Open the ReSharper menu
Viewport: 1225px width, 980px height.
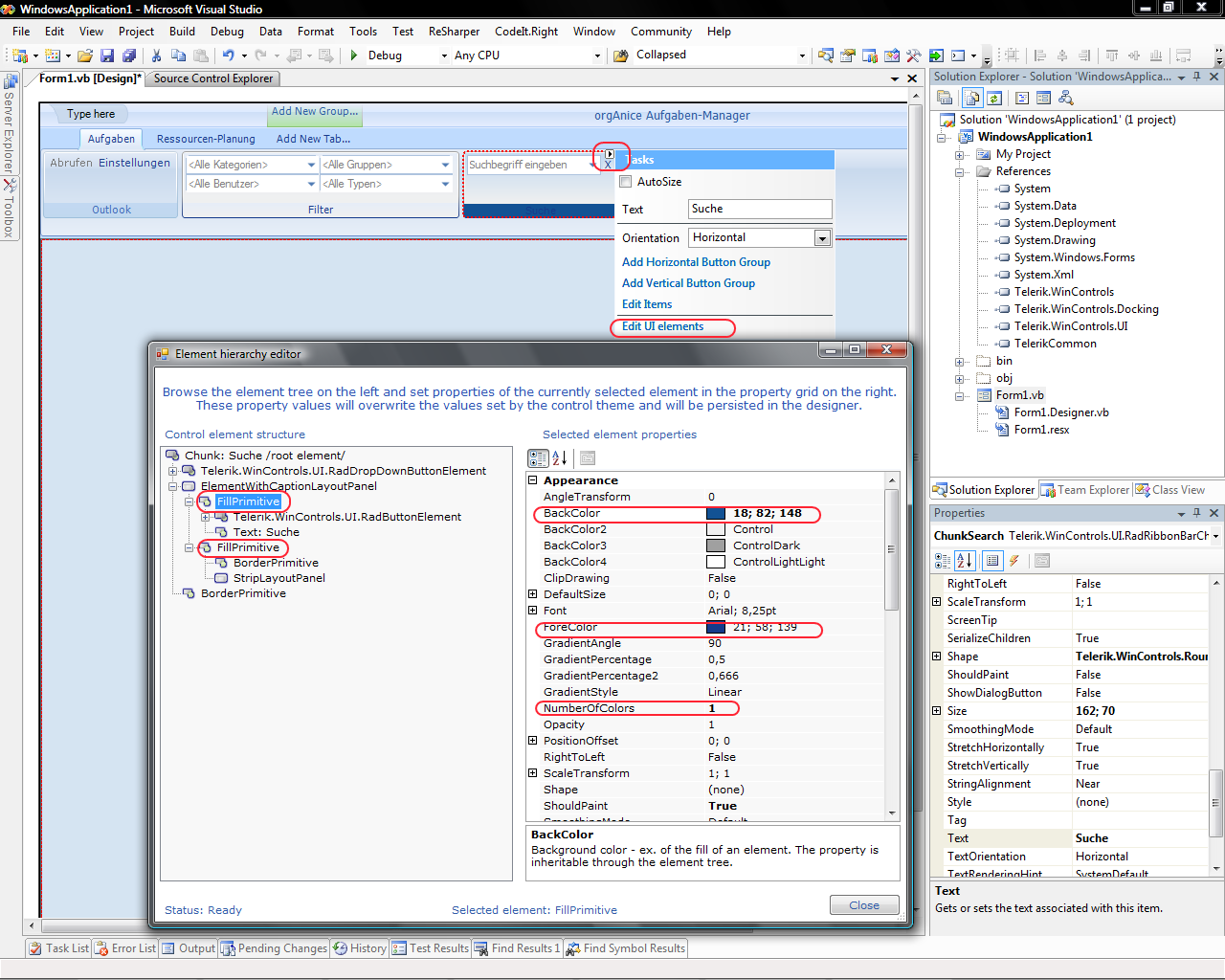454,32
